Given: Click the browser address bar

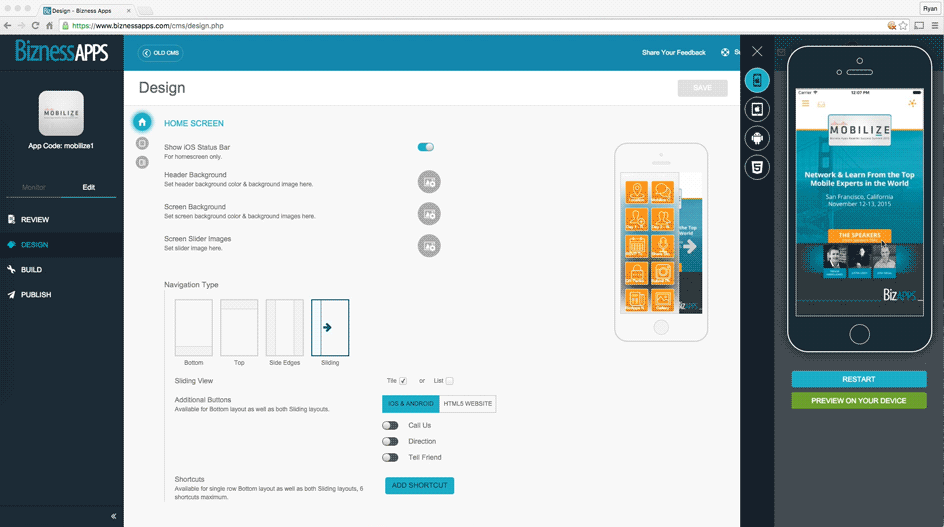Looking at the screenshot, I should coord(470,25).
